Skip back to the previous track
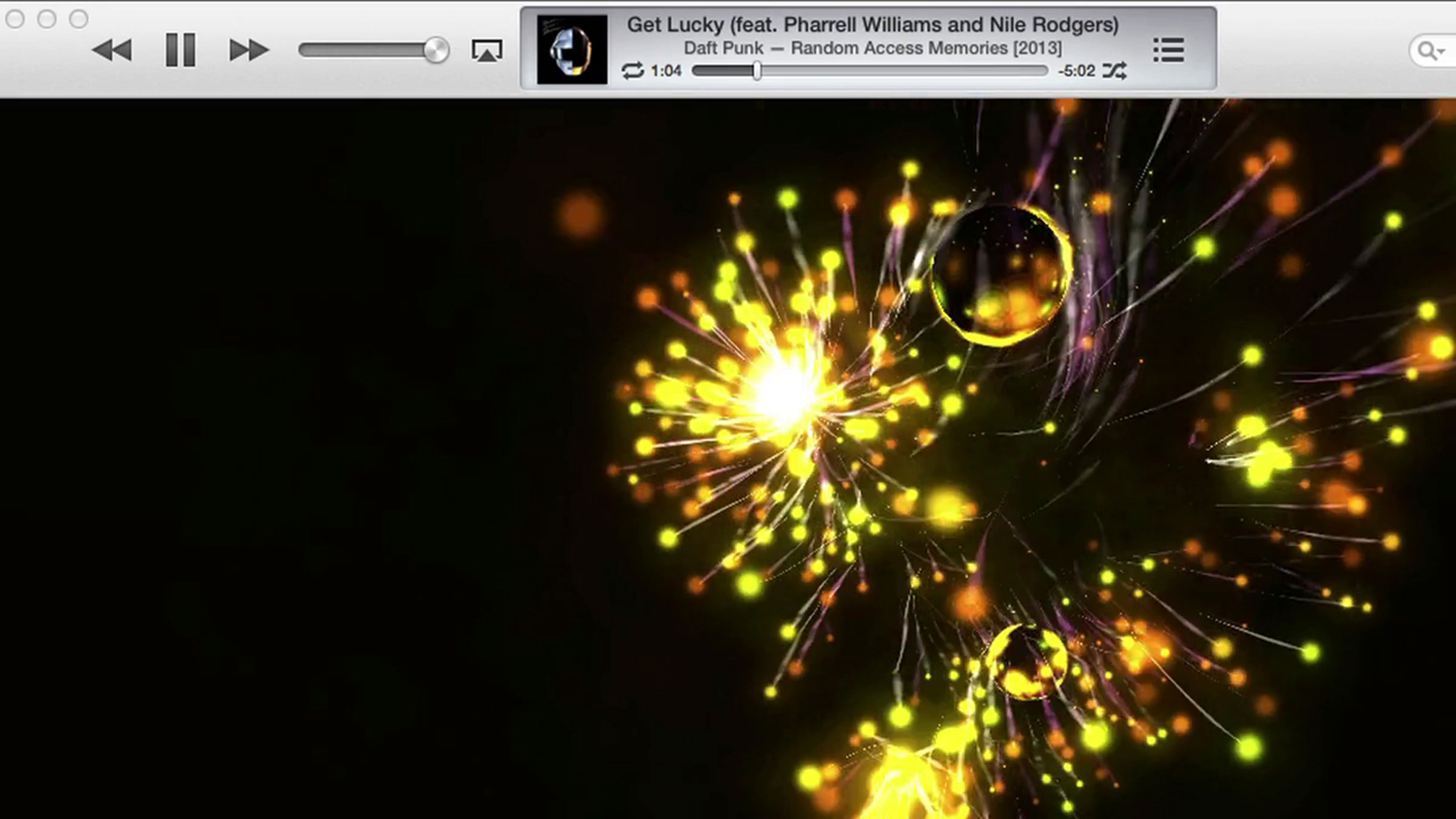This screenshot has height=819, width=1456. pyautogui.click(x=112, y=50)
